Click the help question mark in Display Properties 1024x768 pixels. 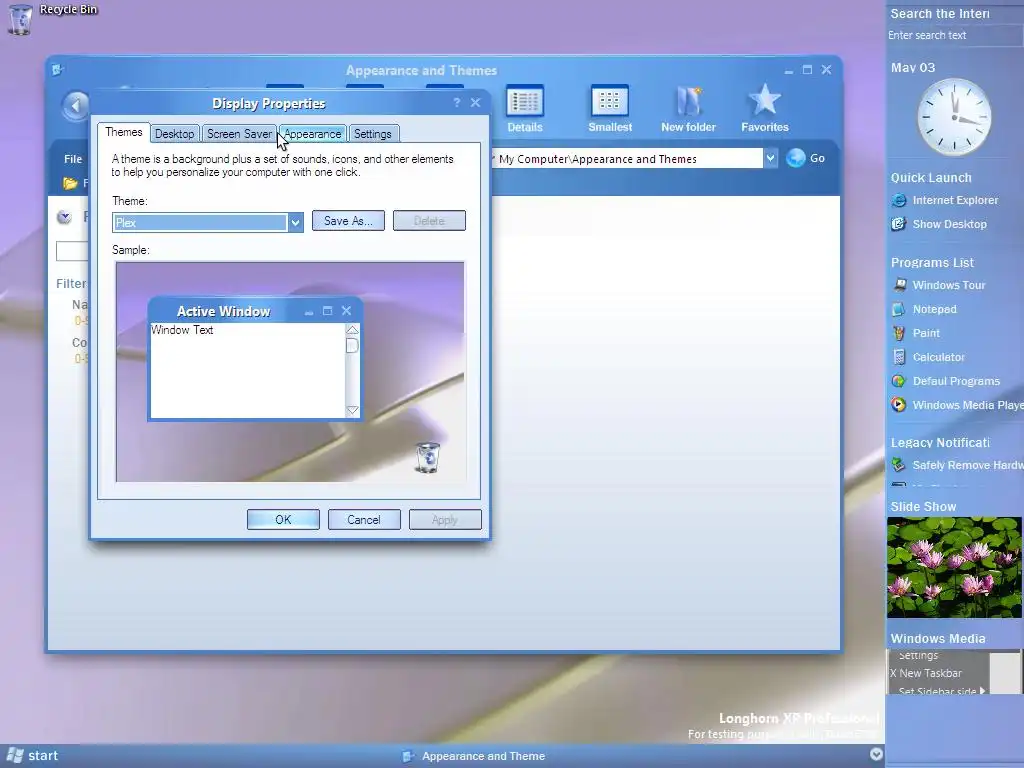pyautogui.click(x=456, y=103)
